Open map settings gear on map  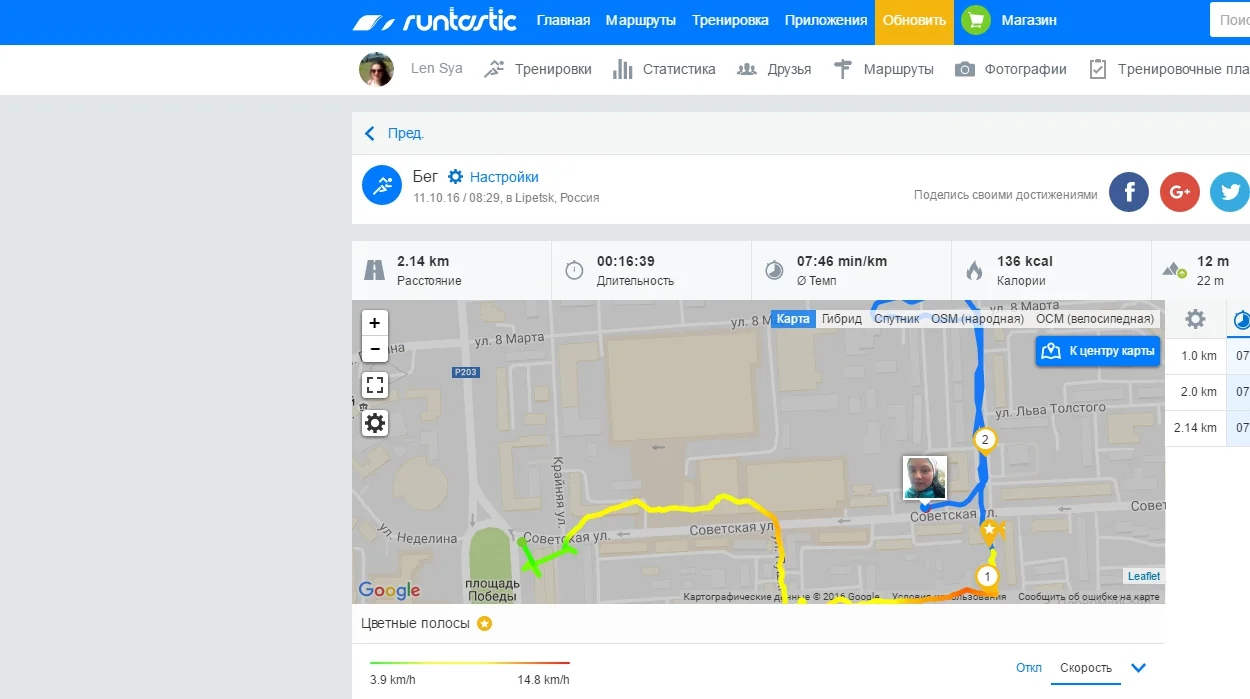click(375, 423)
